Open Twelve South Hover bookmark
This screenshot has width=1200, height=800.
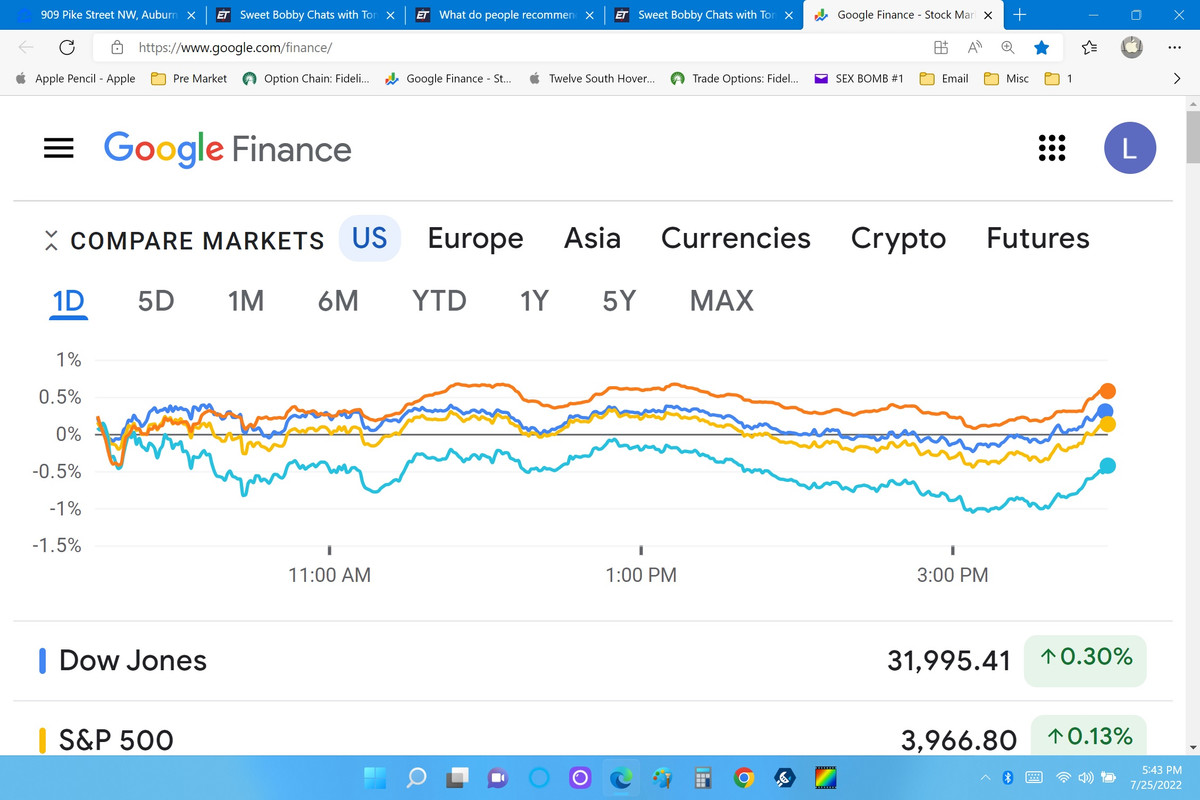tap(592, 78)
